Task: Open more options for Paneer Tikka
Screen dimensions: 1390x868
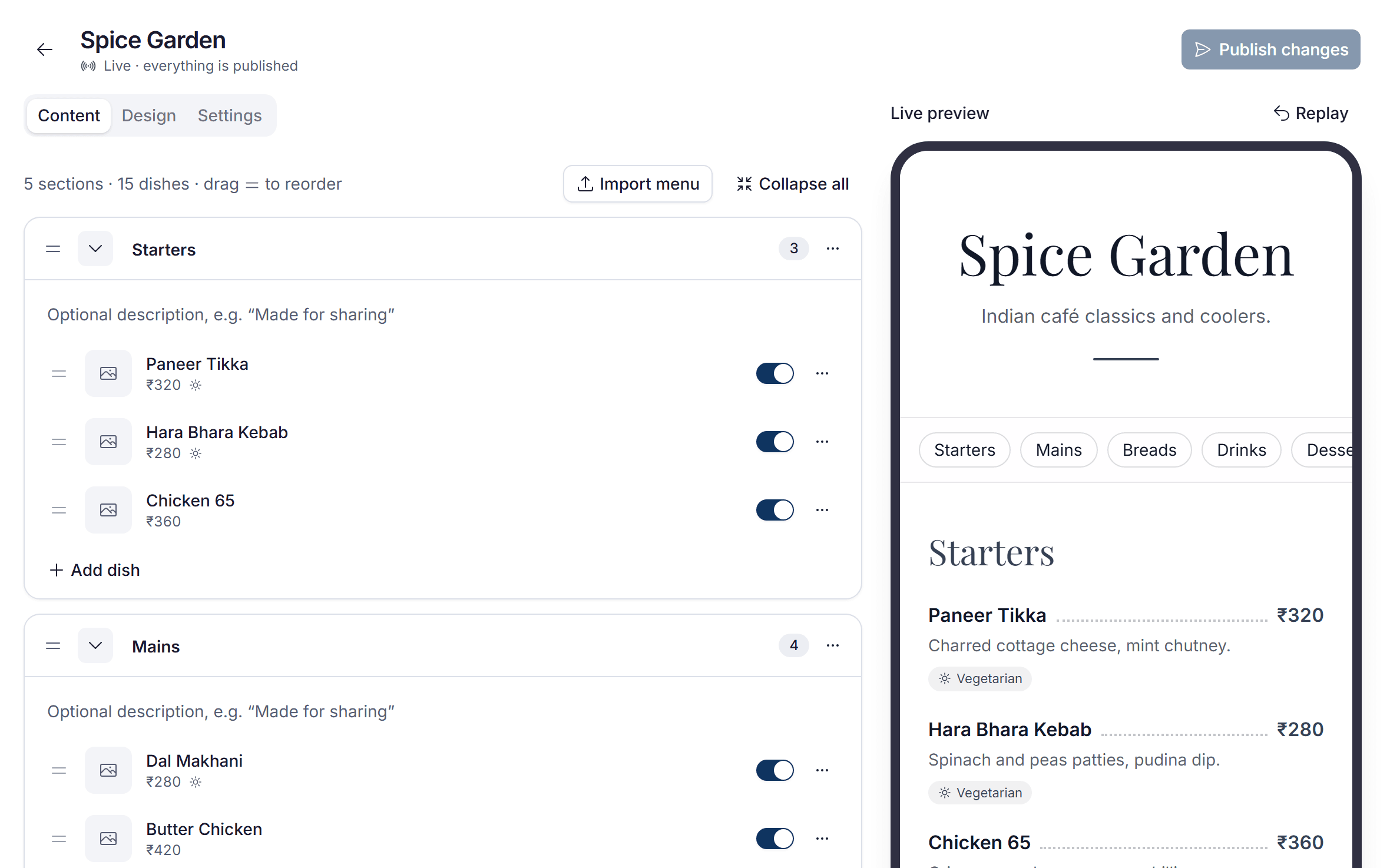Action: click(x=822, y=373)
